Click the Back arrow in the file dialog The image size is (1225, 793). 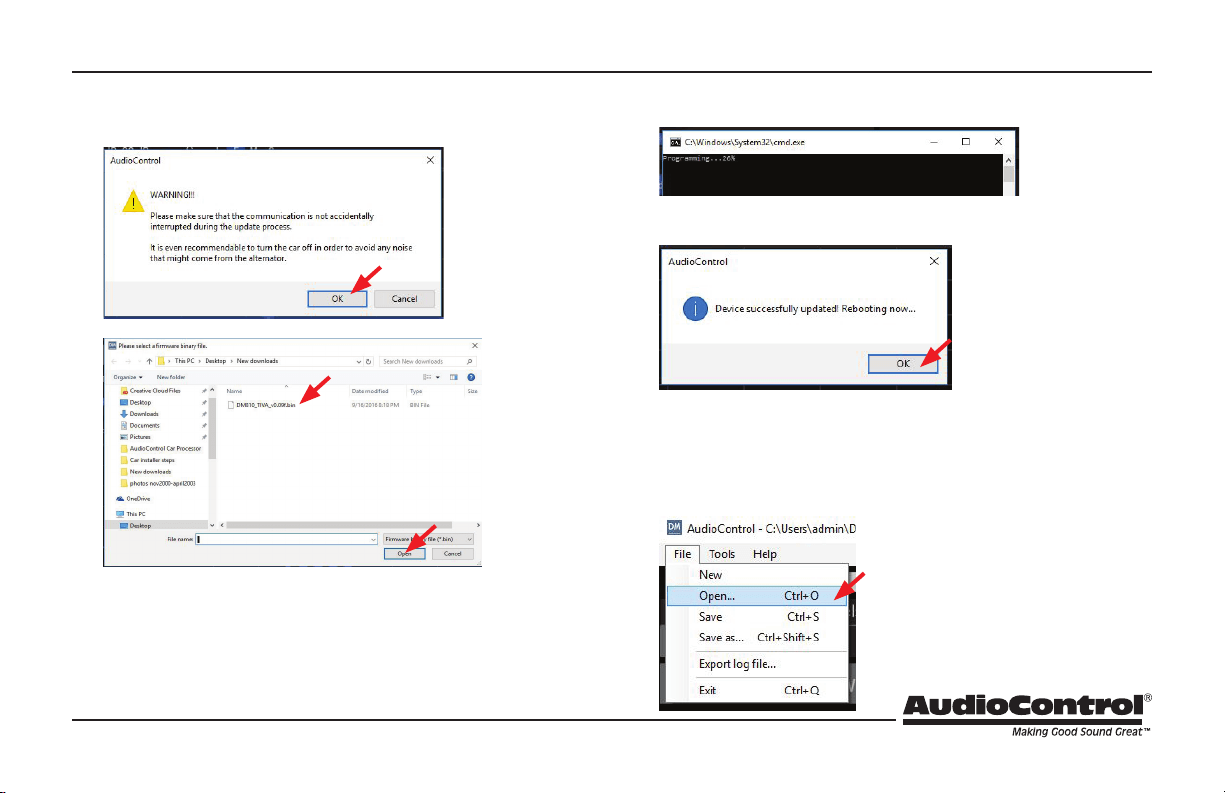point(114,361)
